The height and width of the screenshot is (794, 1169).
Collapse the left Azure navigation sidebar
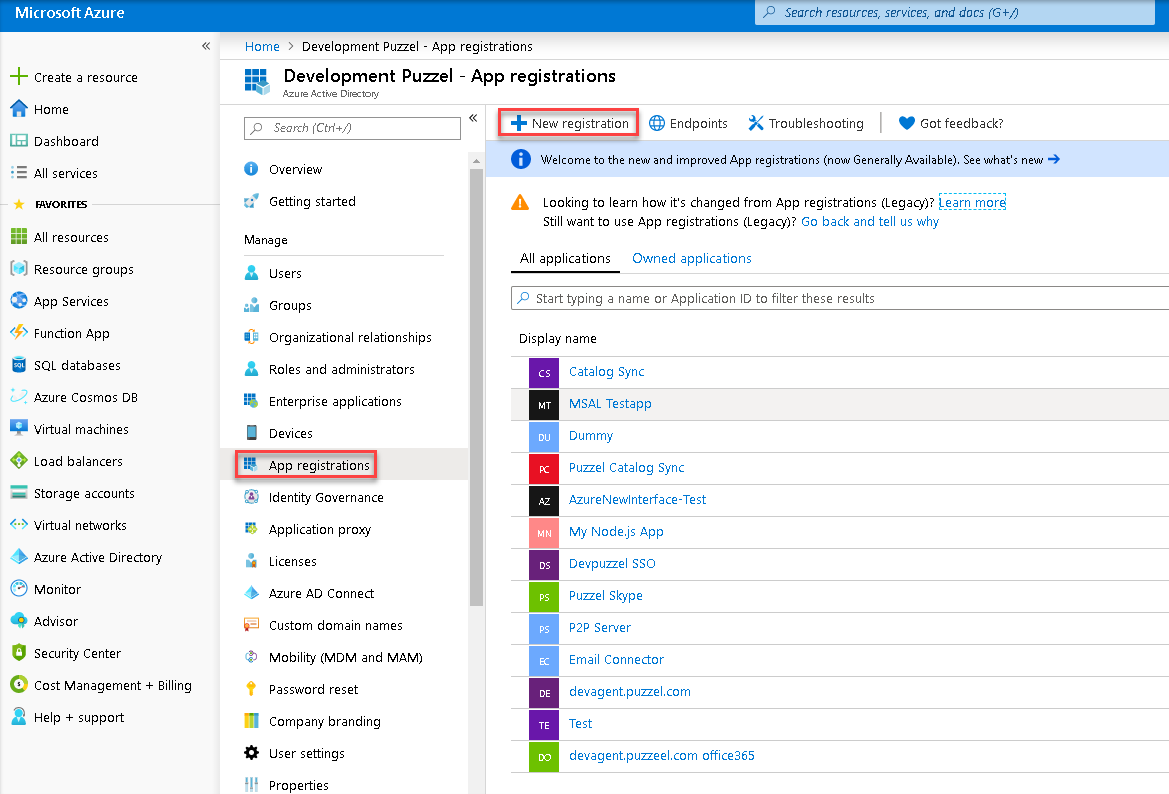coord(206,46)
